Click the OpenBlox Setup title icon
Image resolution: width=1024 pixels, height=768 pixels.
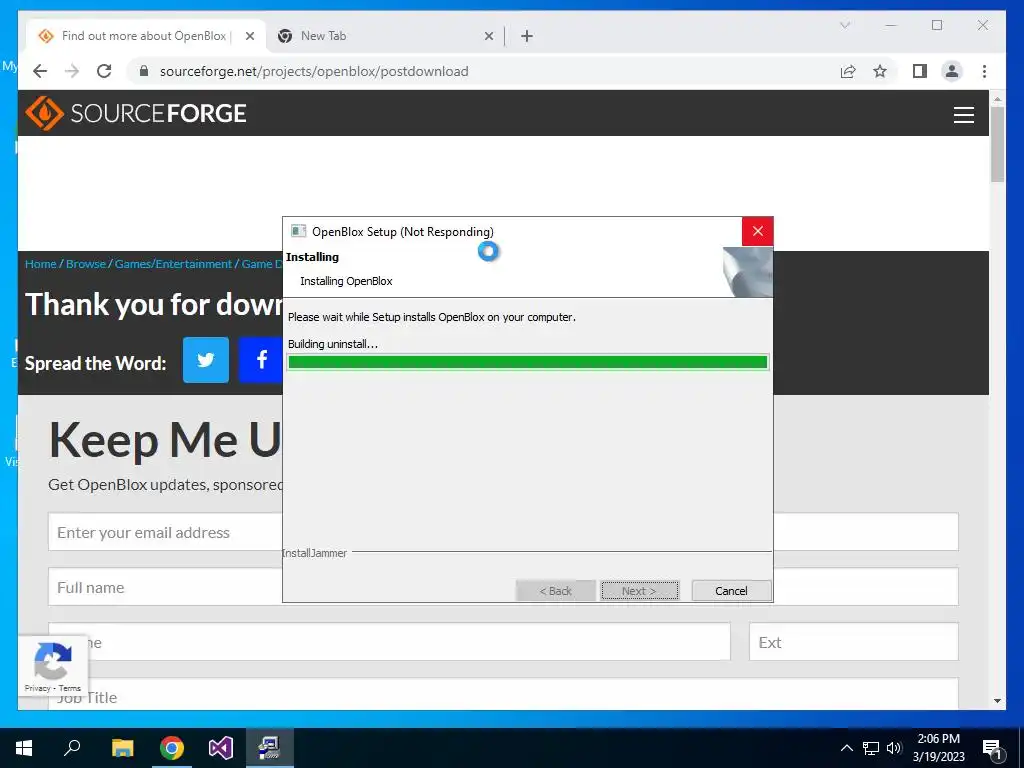(x=298, y=231)
